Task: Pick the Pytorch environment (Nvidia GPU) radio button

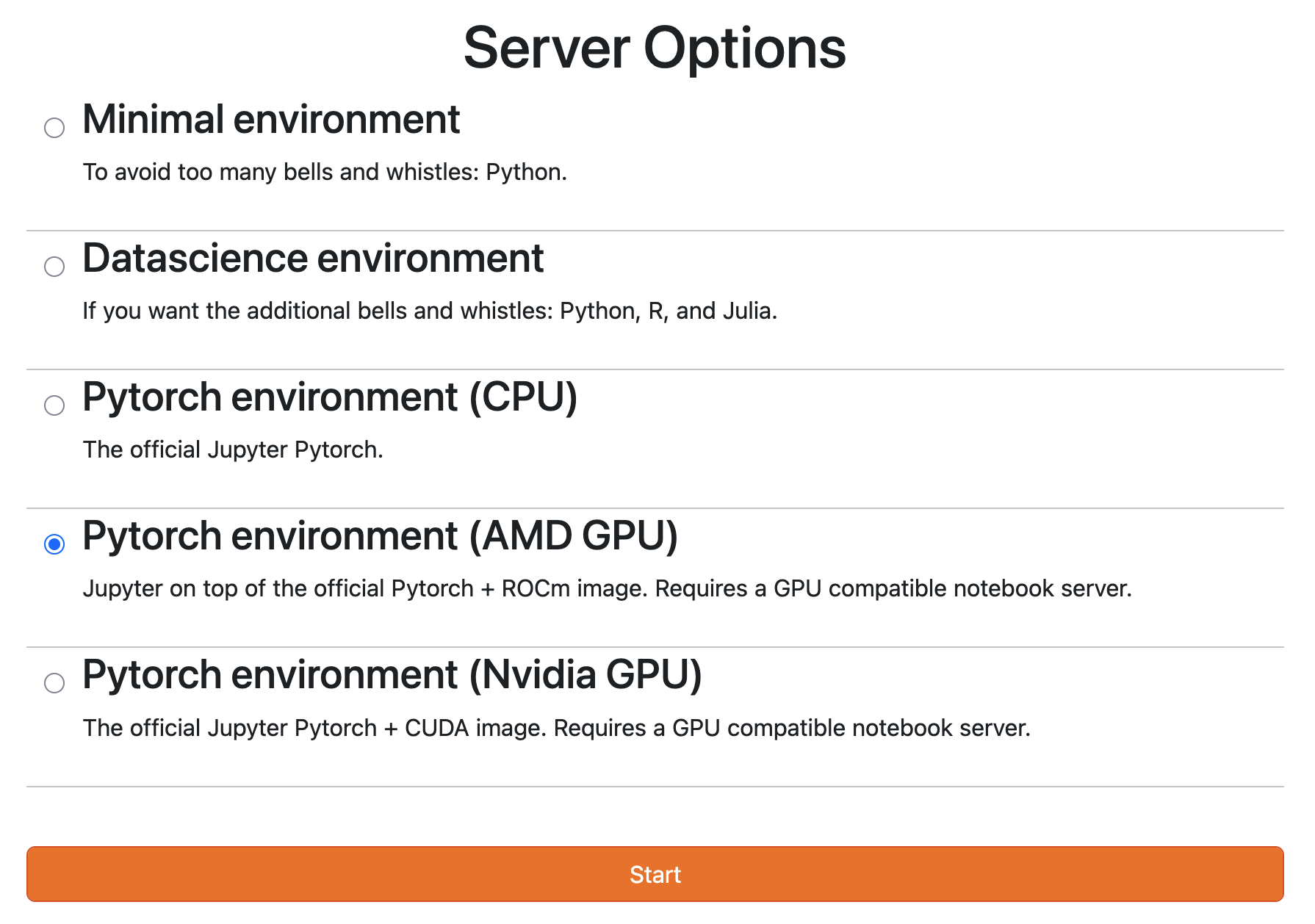Action: 54,683
